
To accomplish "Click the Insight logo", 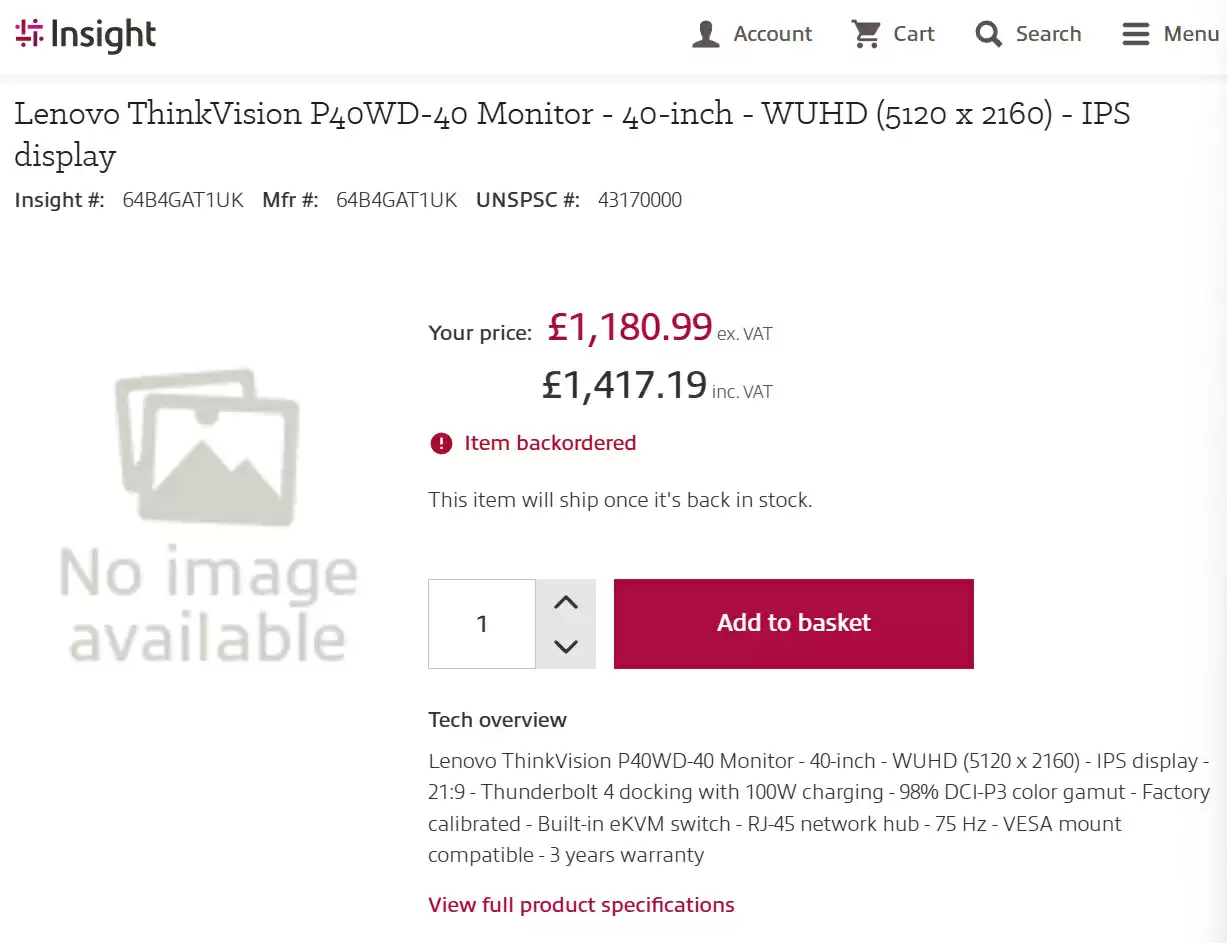I will [x=86, y=35].
